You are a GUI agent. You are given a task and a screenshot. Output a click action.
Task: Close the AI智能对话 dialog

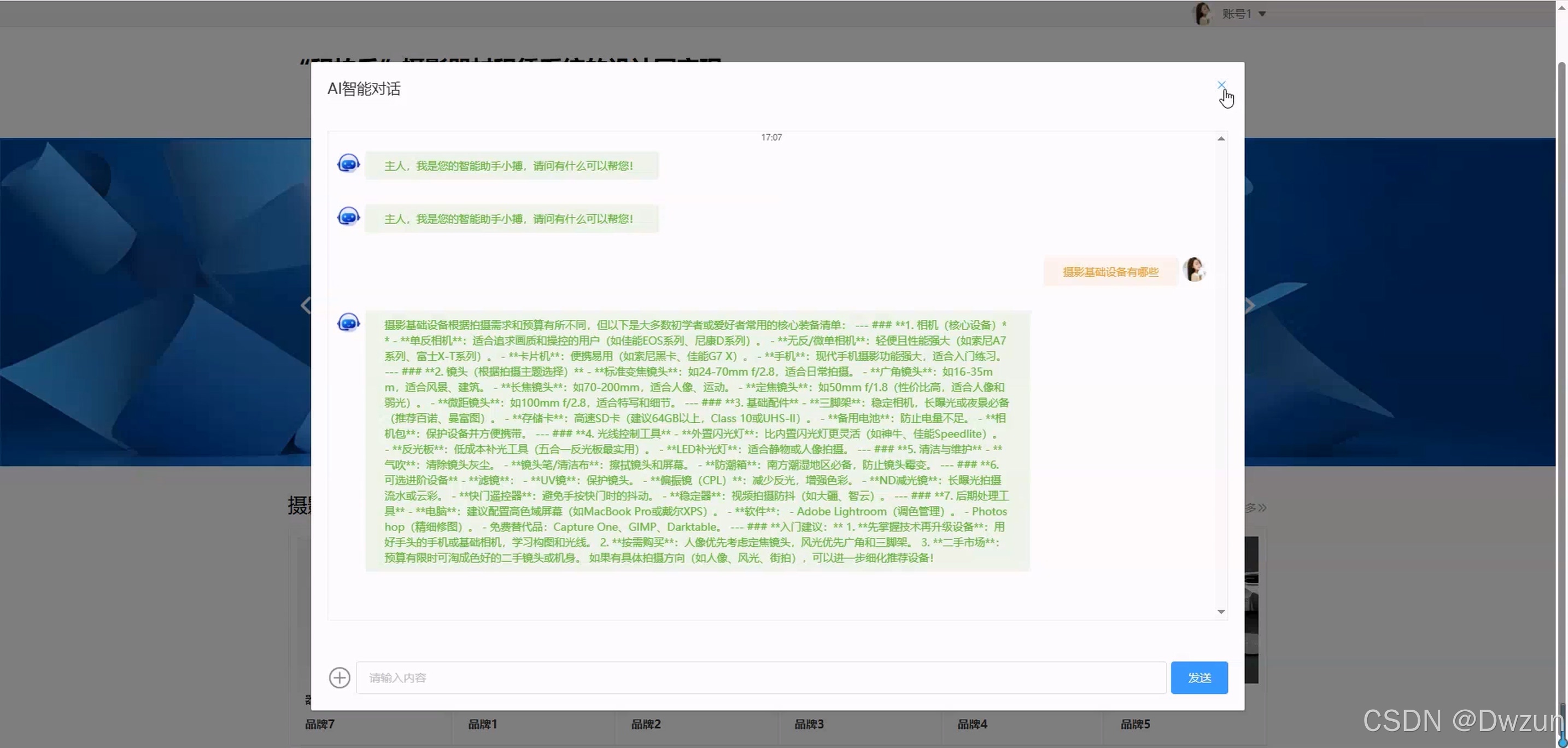coord(1221,85)
